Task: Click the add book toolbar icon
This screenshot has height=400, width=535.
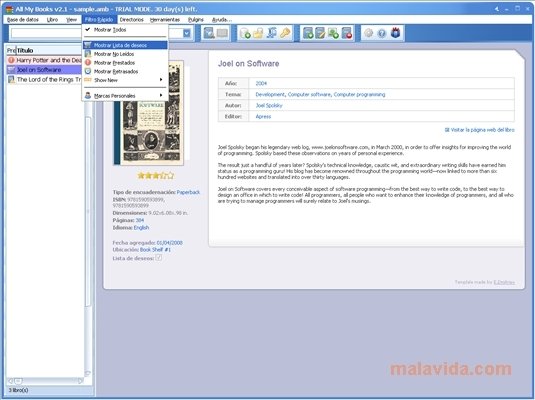Action: [x=308, y=33]
